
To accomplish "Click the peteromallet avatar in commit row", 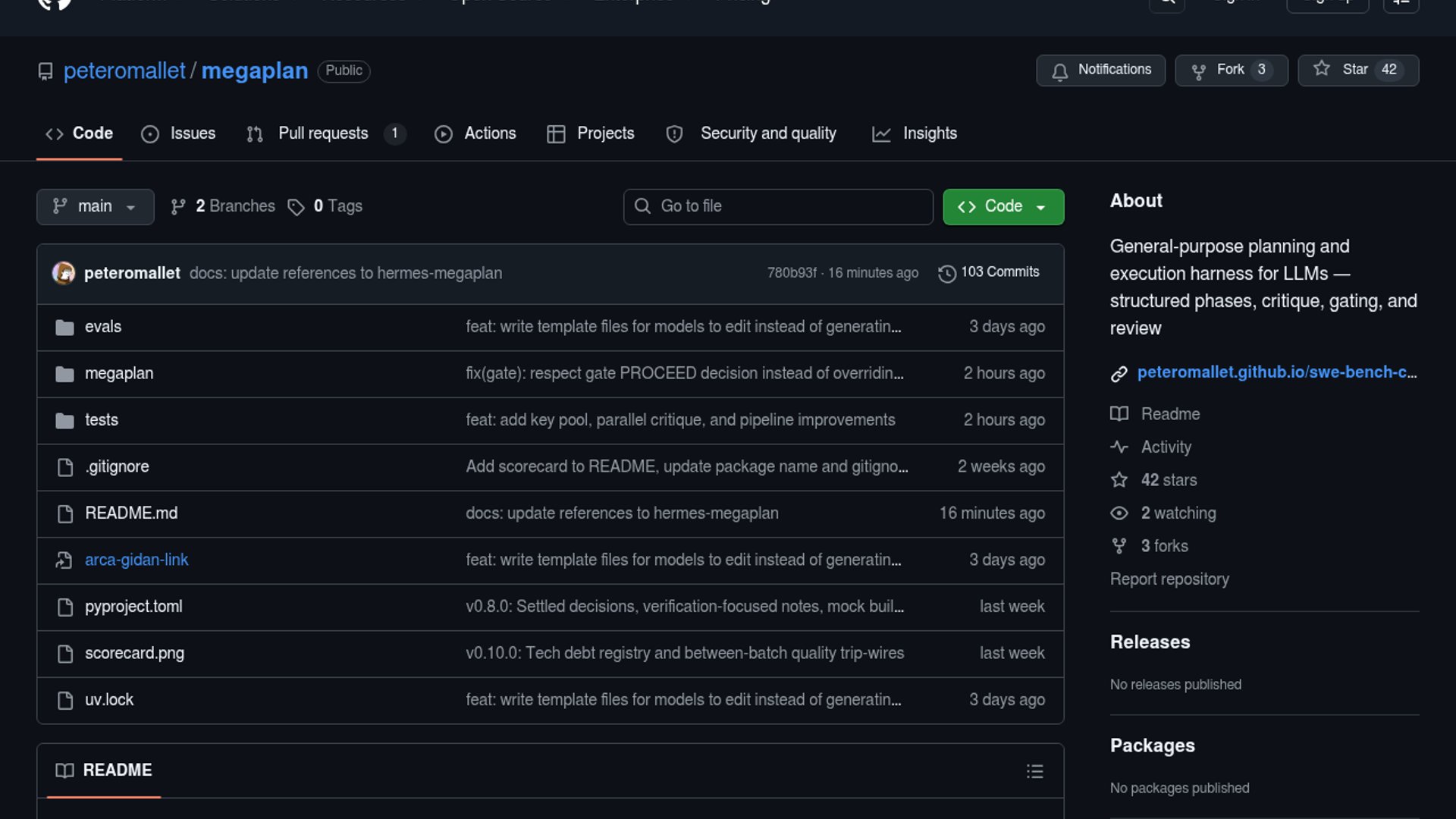I will point(64,273).
